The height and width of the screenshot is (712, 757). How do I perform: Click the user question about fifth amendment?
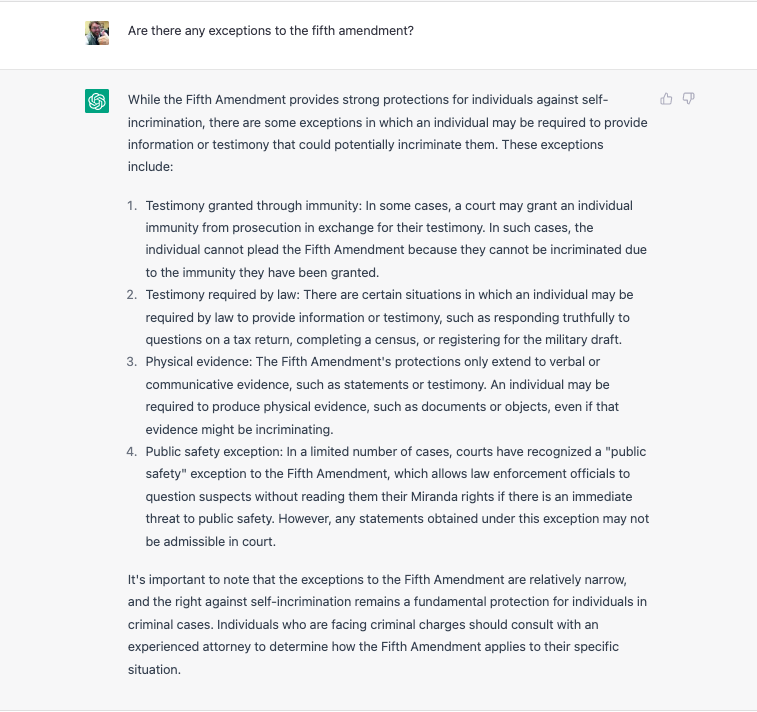coord(271,31)
